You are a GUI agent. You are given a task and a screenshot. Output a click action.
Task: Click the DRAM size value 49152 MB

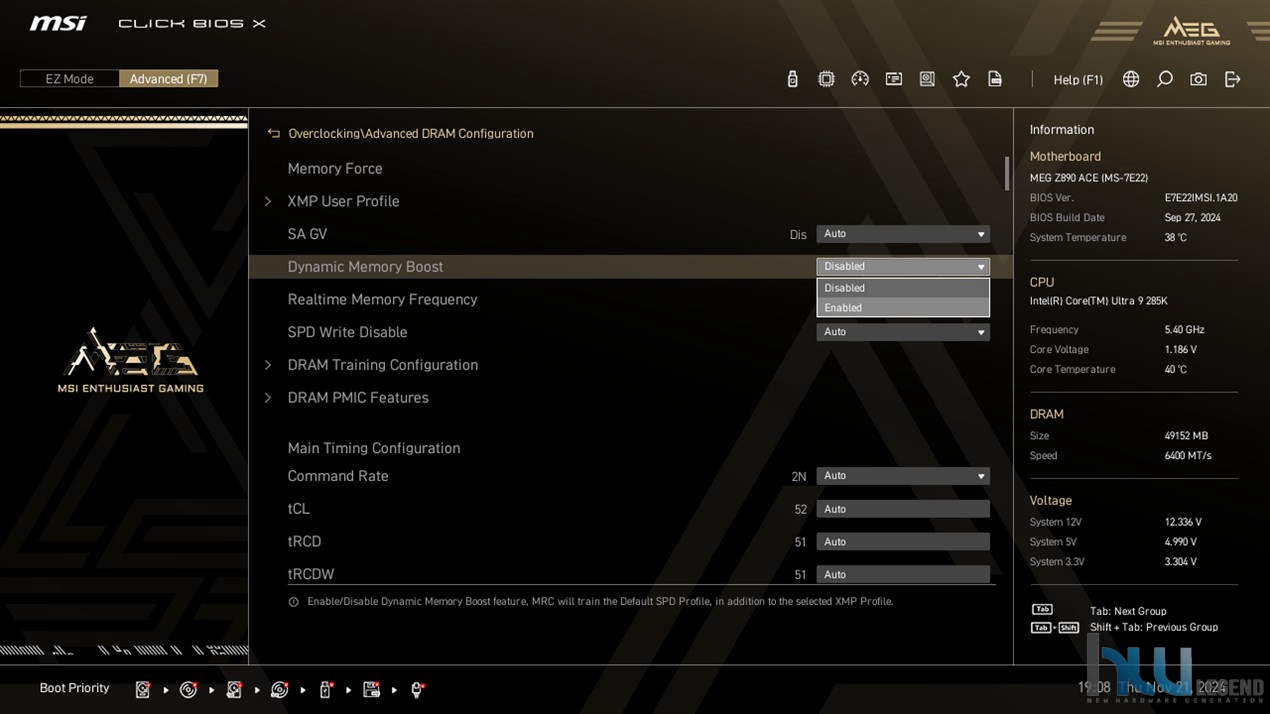[1186, 436]
